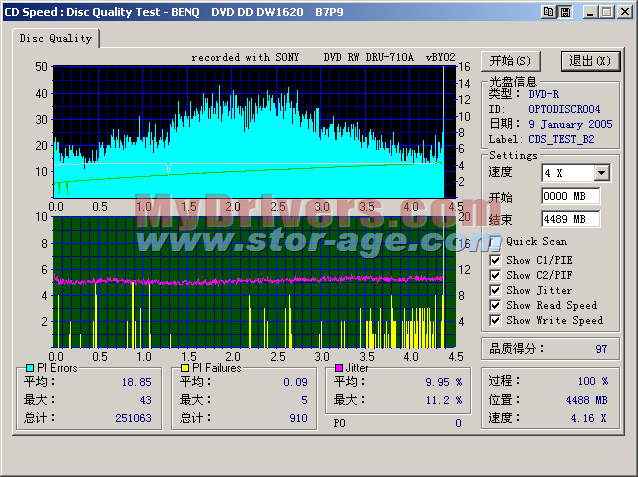Image resolution: width=638 pixels, height=477 pixels.
Task: Click the copy-to-clipboard icon in title bar
Action: tap(548, 12)
